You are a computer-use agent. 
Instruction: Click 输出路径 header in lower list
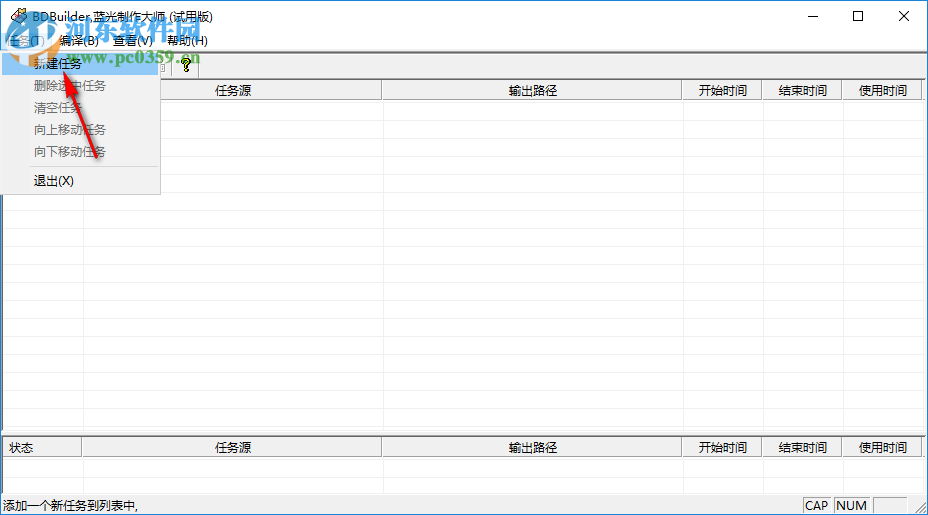coord(532,448)
